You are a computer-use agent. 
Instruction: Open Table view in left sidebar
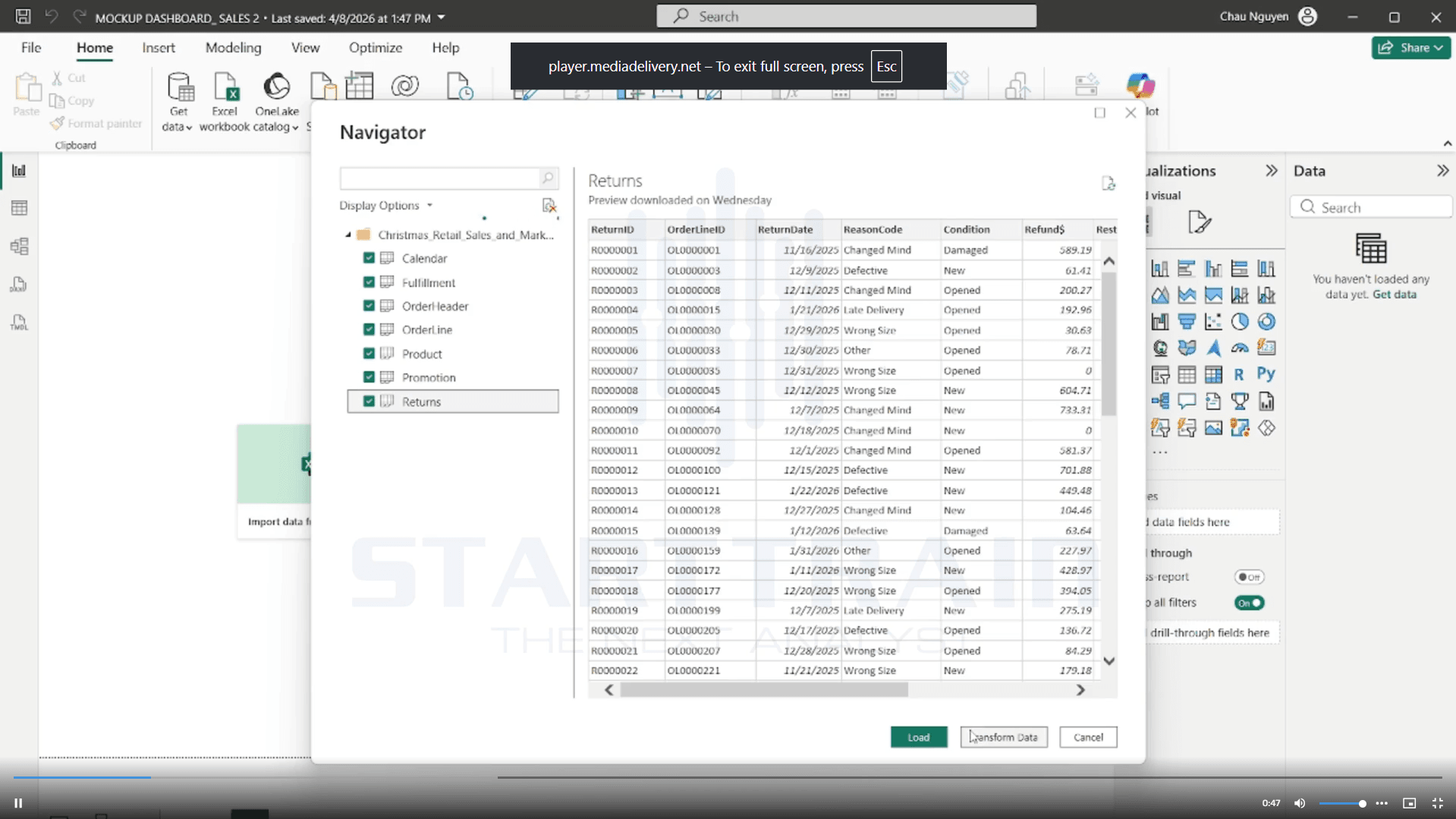coord(19,208)
